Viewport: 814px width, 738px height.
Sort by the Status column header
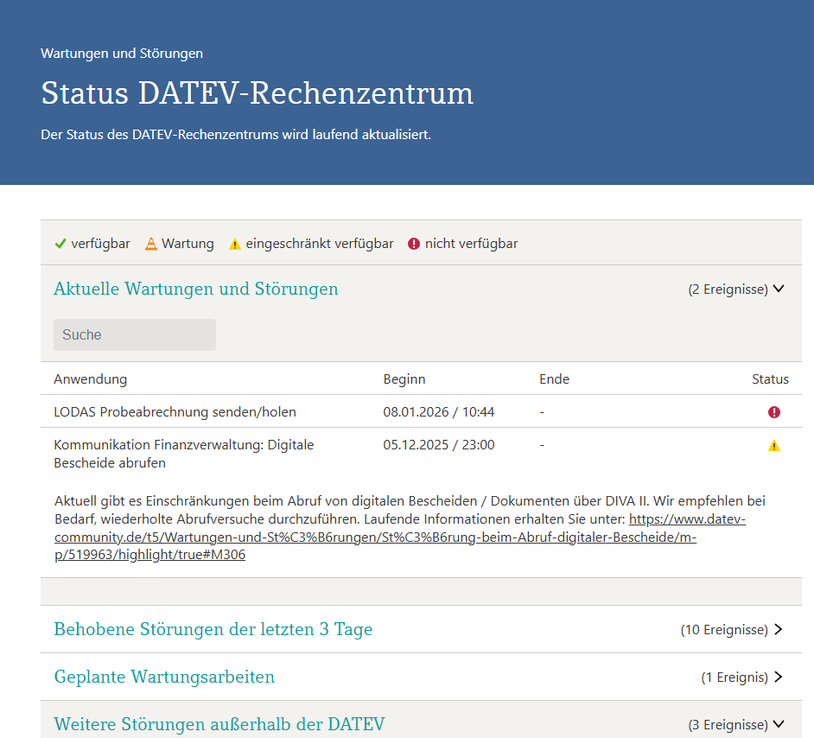(770, 379)
